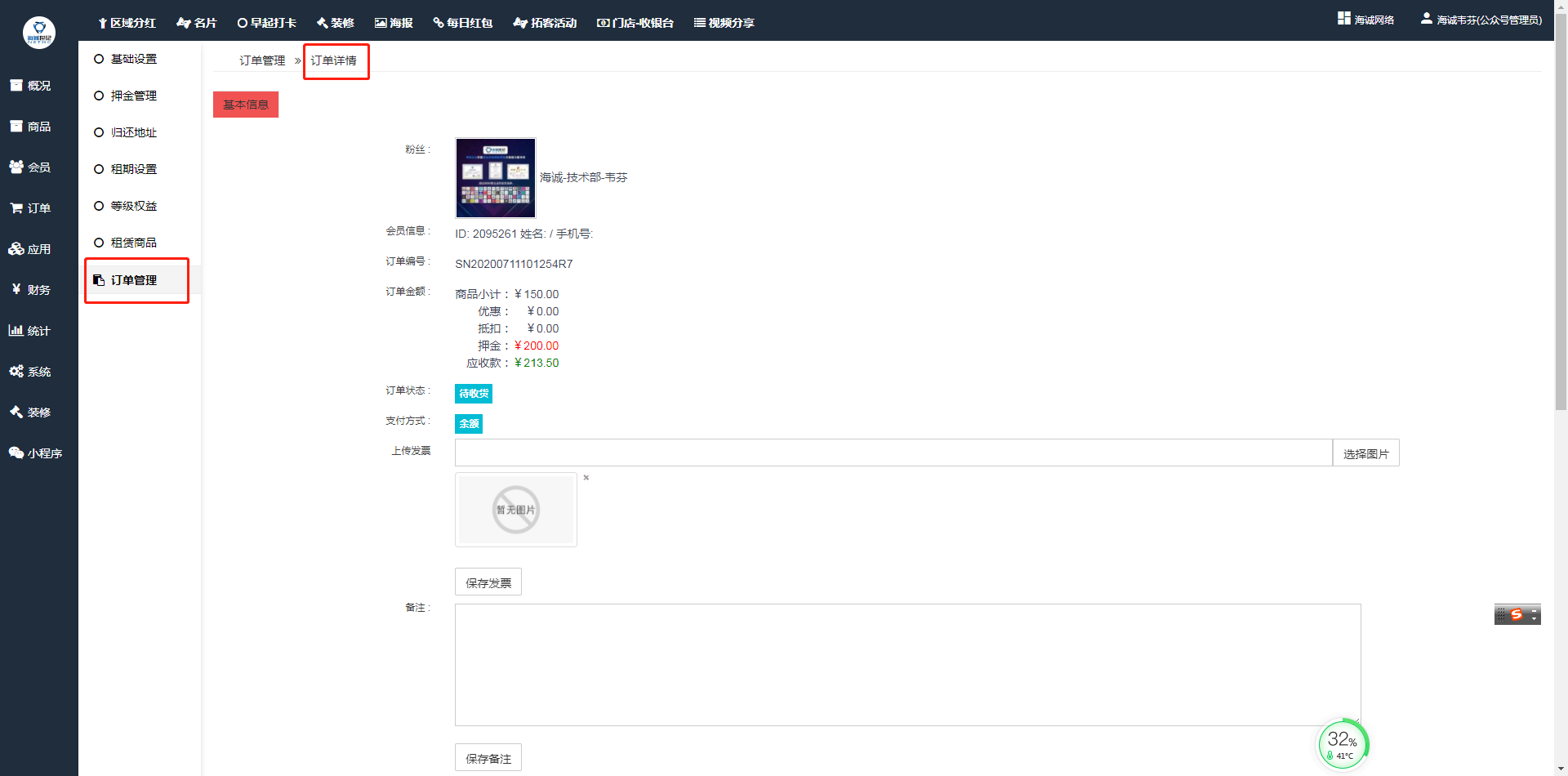The width and height of the screenshot is (1568, 776).
Task: Open 早起打卡 in the top navigation
Action: [267, 23]
